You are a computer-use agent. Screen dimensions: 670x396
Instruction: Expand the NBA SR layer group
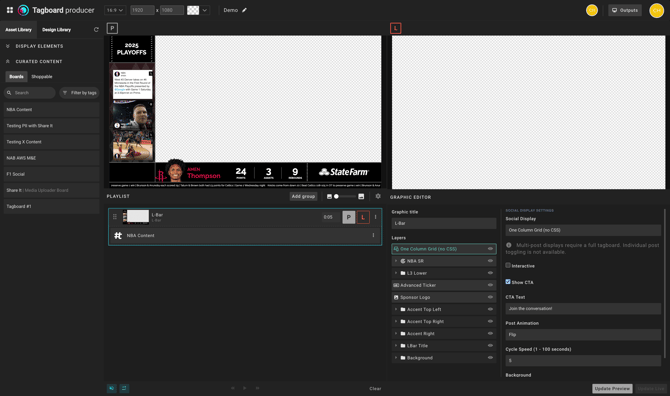(x=396, y=261)
